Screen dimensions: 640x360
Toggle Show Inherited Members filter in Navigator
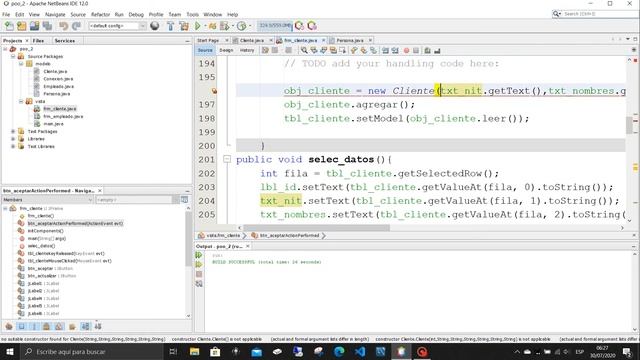(9, 327)
